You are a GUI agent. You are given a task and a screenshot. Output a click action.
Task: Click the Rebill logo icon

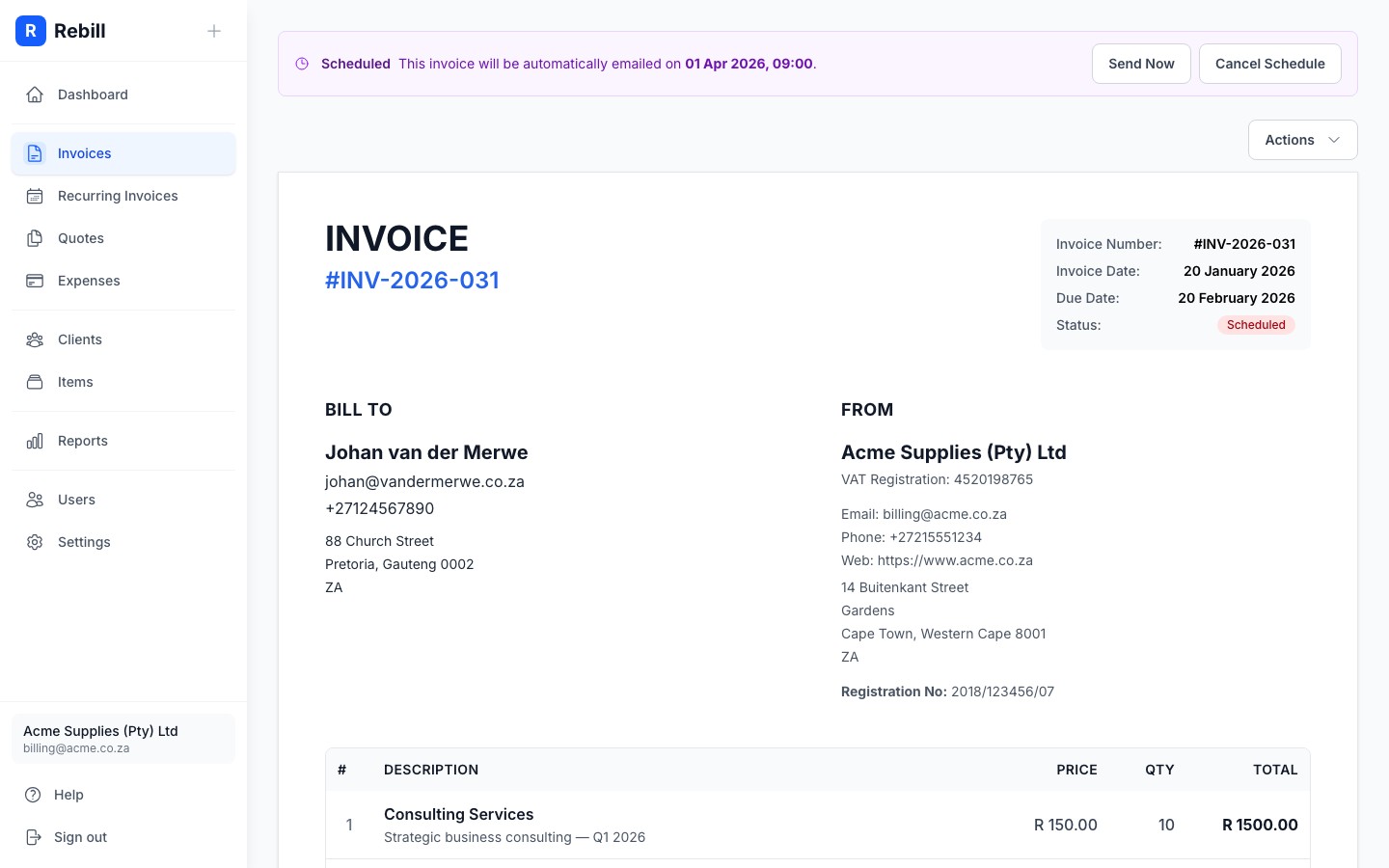coord(31,31)
